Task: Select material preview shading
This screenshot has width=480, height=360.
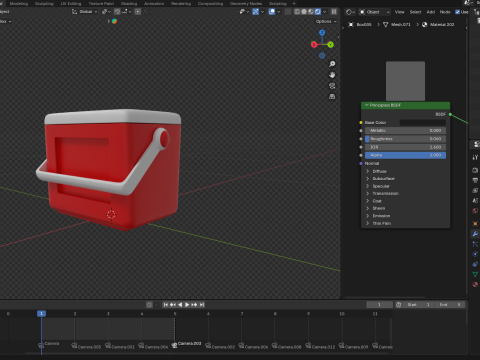Action: (x=311, y=12)
